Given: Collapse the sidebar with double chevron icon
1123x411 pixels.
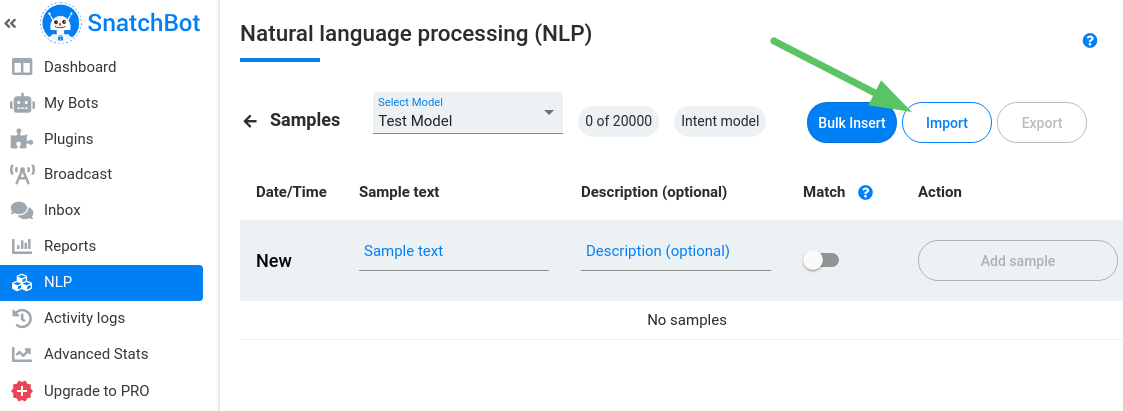Looking at the screenshot, I should point(11,23).
